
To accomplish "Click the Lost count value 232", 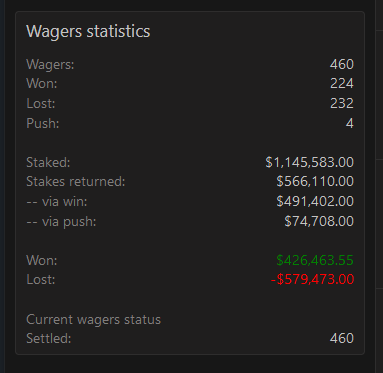I will tap(342, 103).
